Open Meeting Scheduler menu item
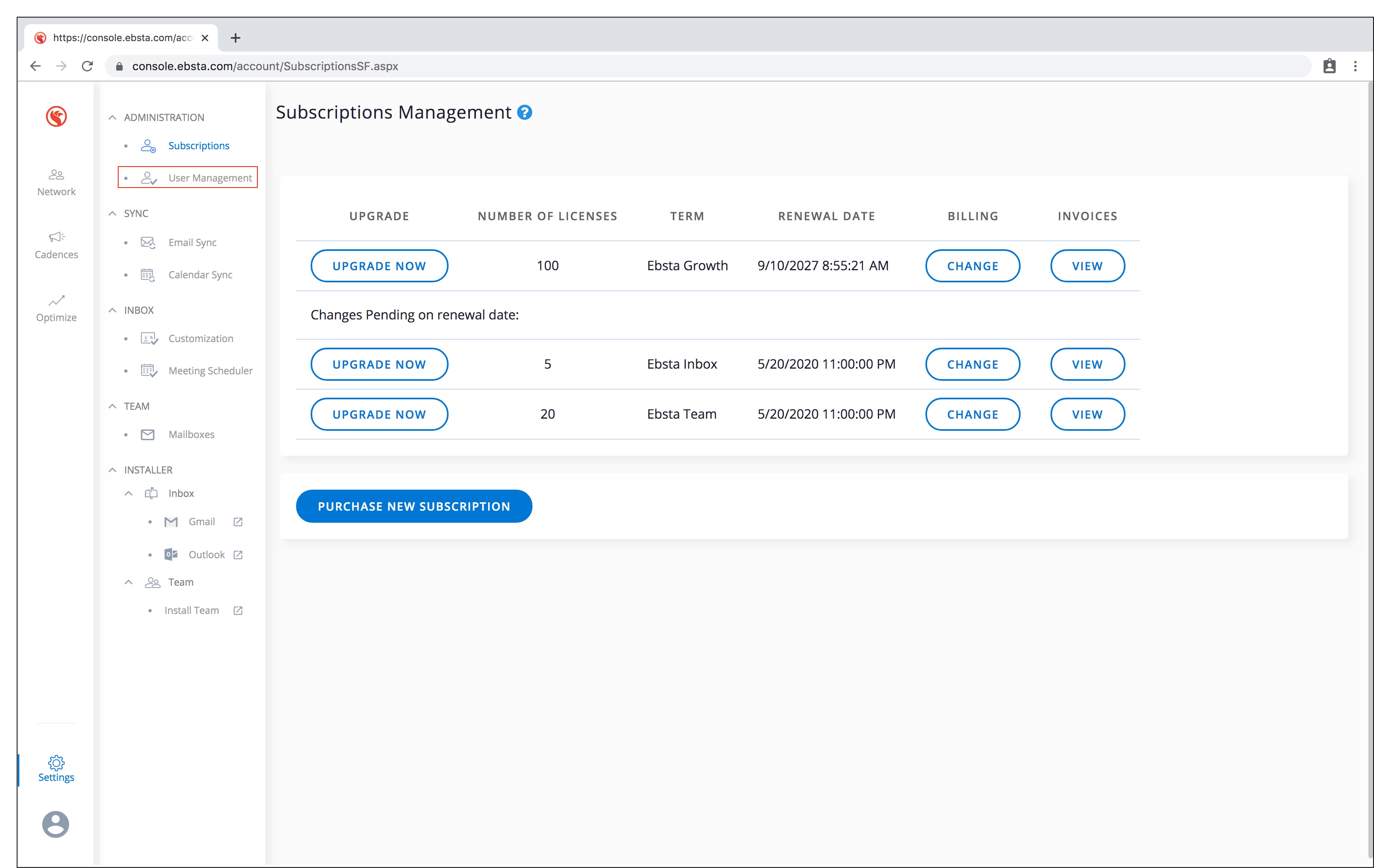The image size is (1374, 868). click(x=210, y=371)
